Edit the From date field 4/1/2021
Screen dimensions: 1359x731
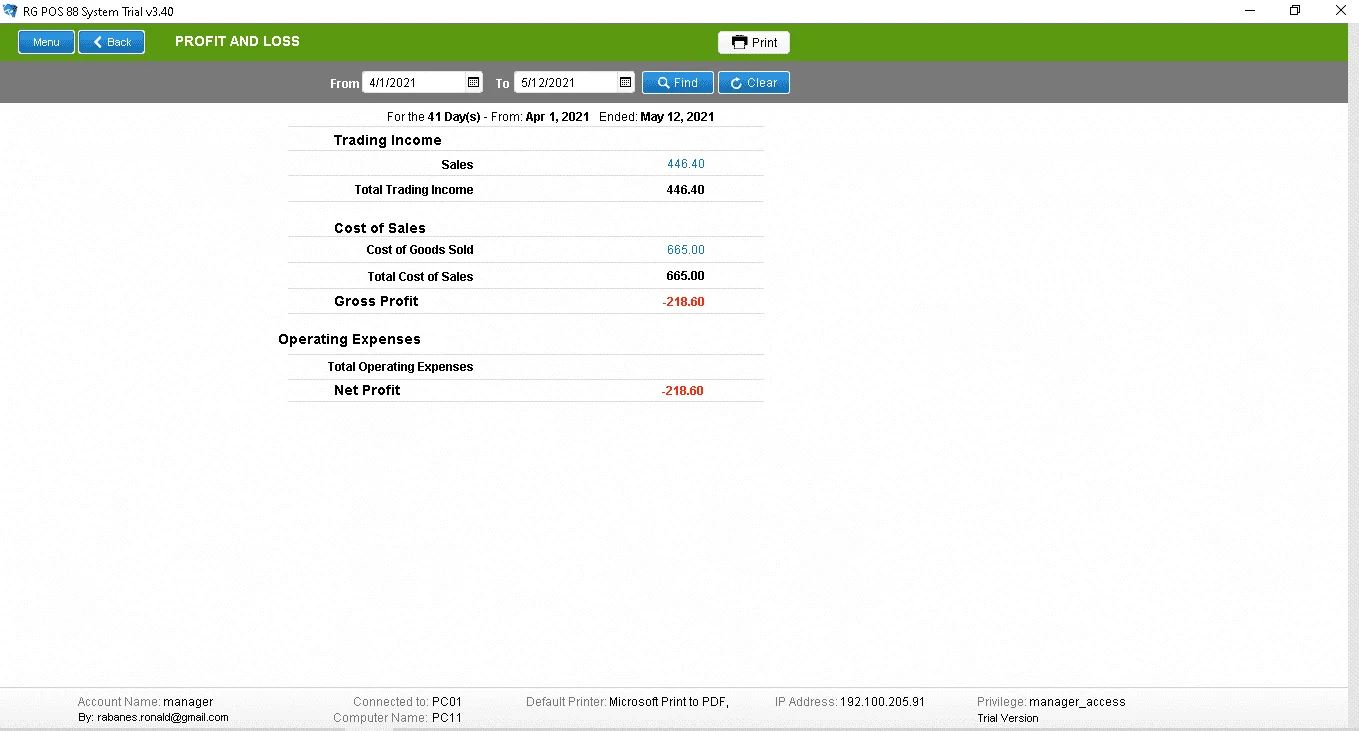tap(414, 83)
